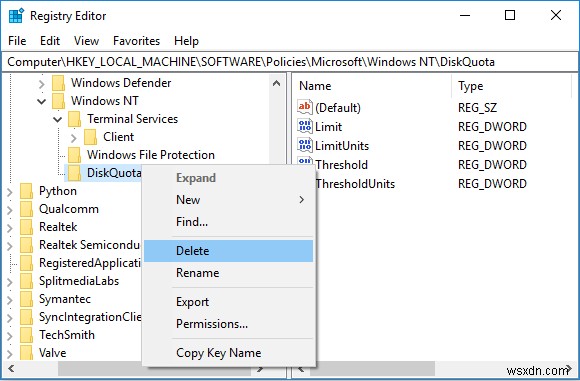
Task: Click the TechSmith folder icon
Action: click(26, 335)
